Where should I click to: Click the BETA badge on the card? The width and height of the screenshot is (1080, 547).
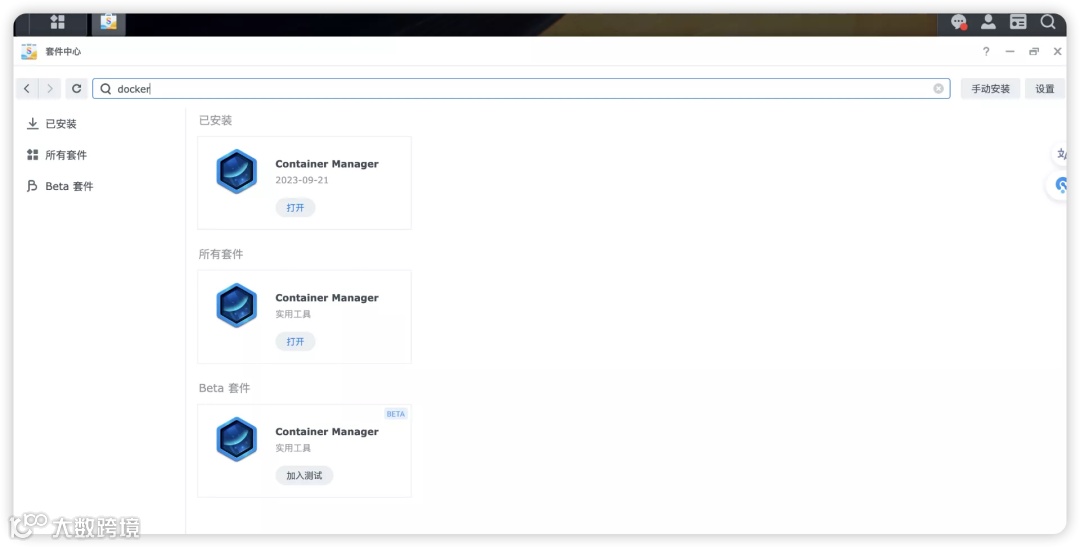[396, 414]
